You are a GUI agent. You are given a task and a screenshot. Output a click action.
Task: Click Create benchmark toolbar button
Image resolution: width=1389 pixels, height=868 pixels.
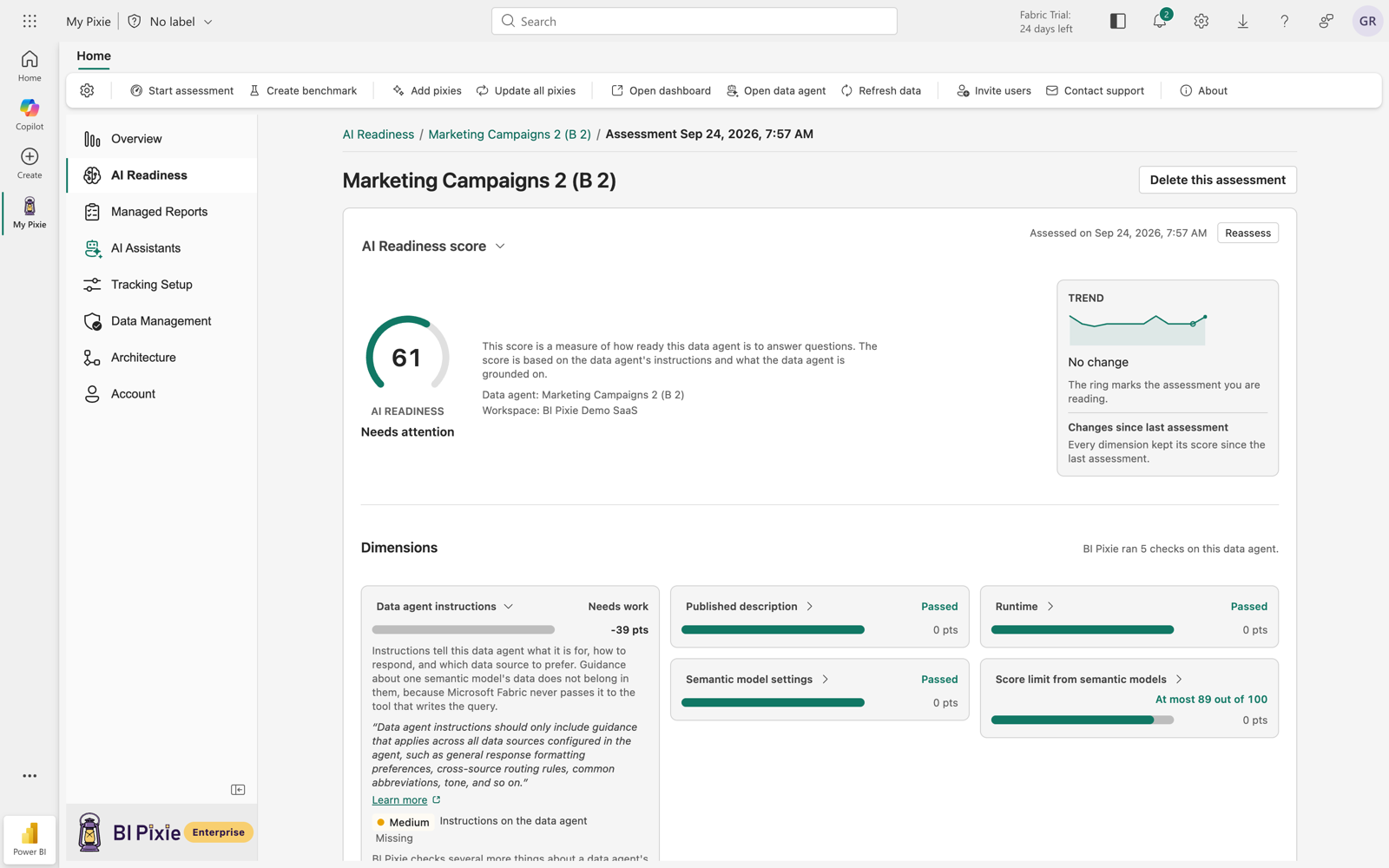coord(303,90)
